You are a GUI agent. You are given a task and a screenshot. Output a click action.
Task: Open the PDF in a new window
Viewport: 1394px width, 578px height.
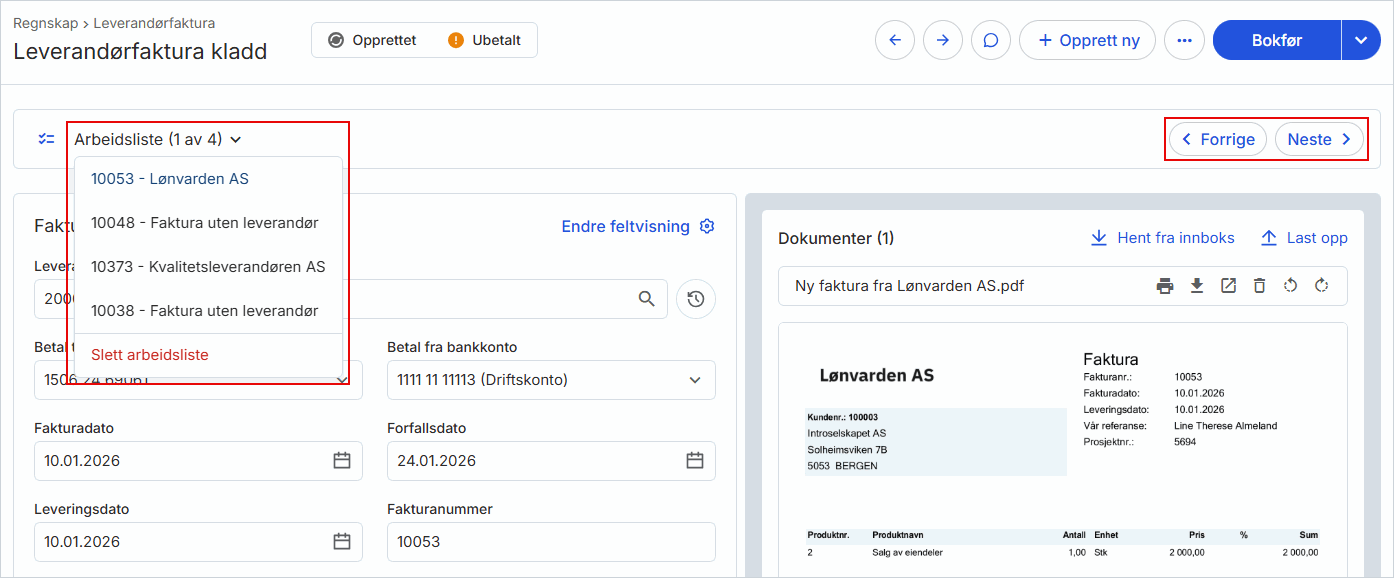(x=1228, y=286)
